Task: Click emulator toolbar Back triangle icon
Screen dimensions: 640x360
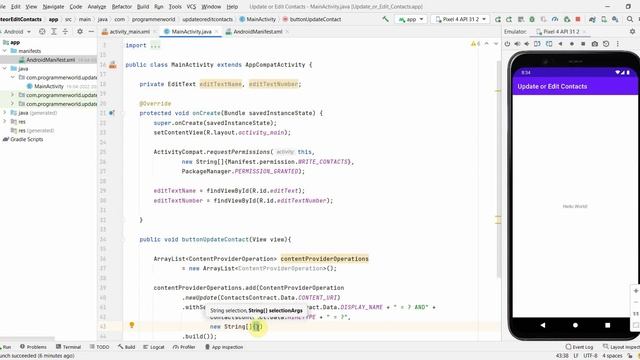Action: coord(560,44)
